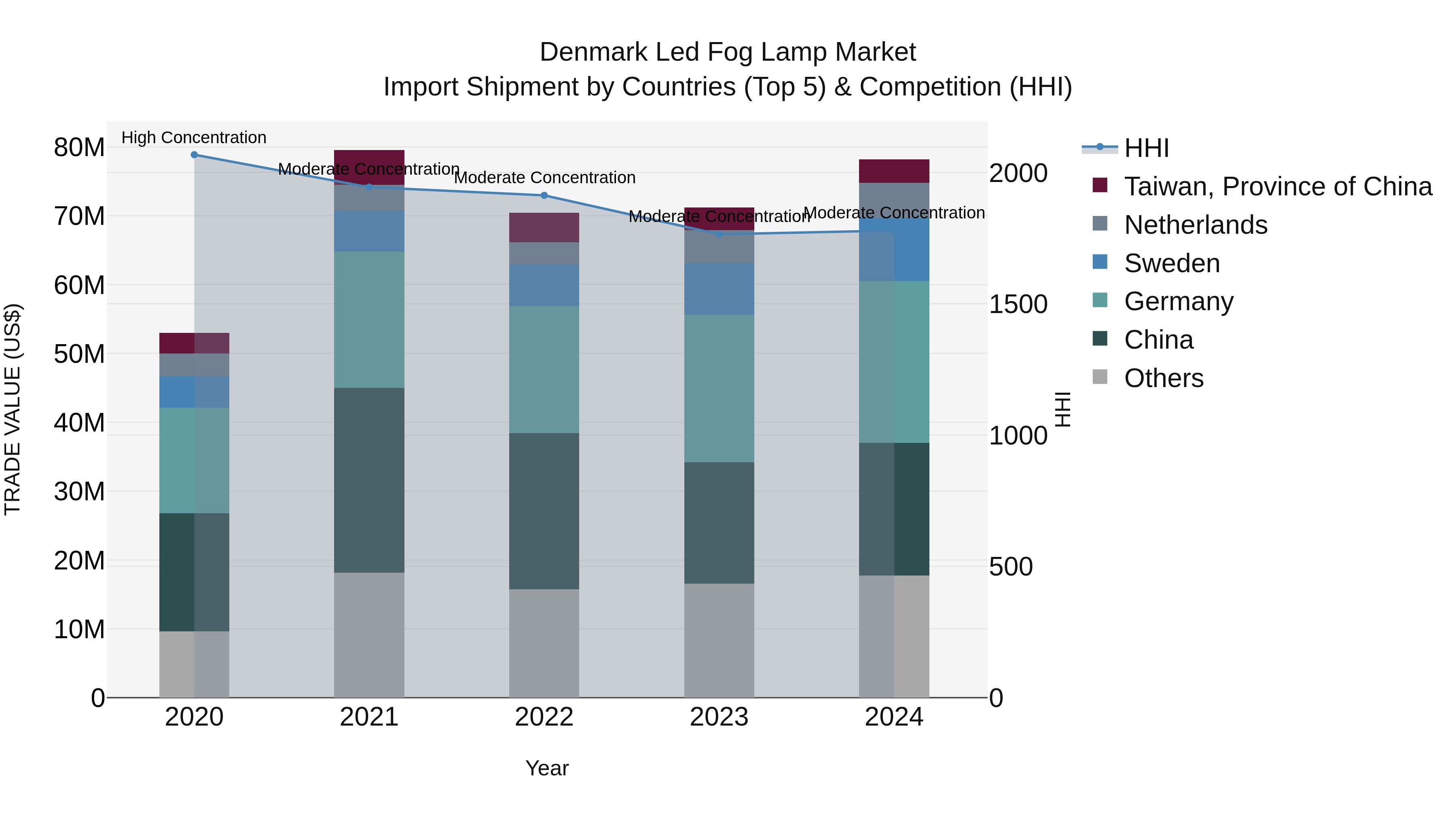Screen dimensions: 1456x819
Task: Click the 'Denmark Led Fog Lamp Market' title
Action: [728, 52]
